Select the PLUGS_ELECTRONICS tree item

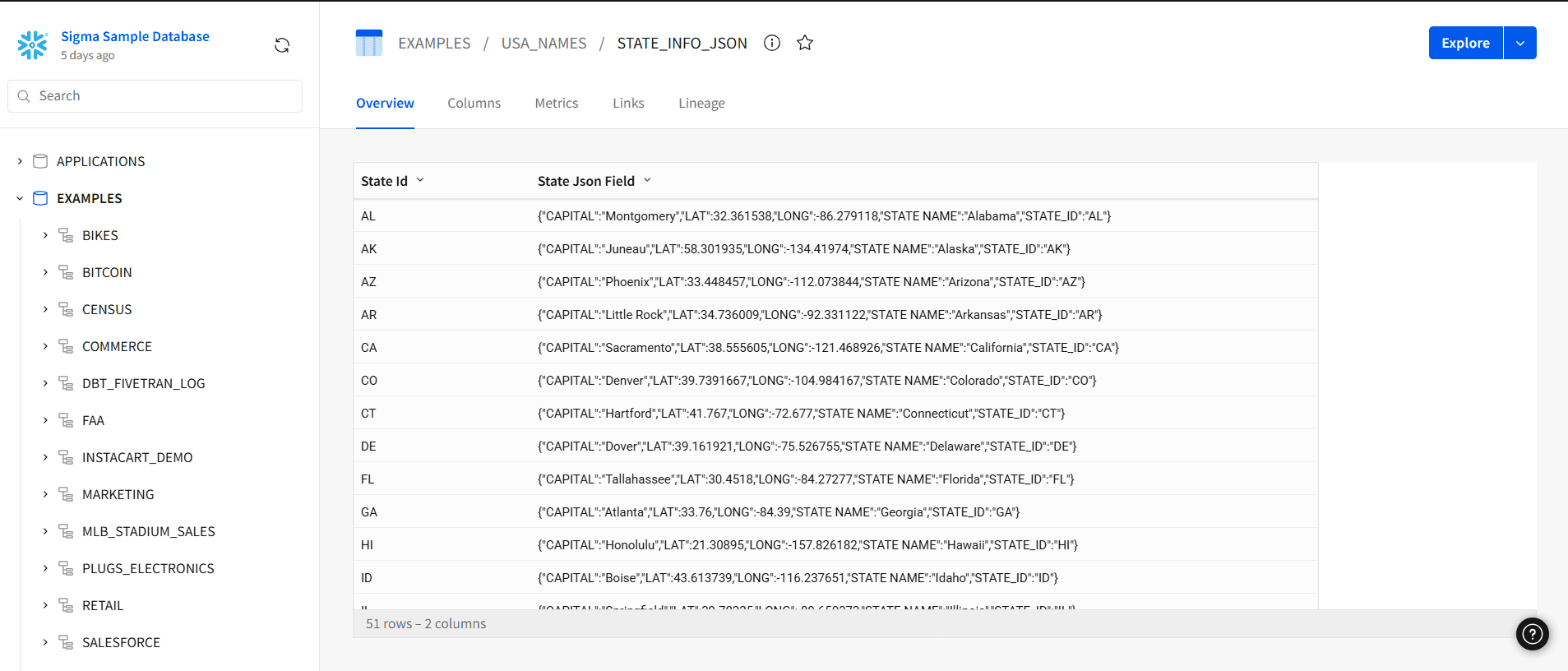(148, 568)
